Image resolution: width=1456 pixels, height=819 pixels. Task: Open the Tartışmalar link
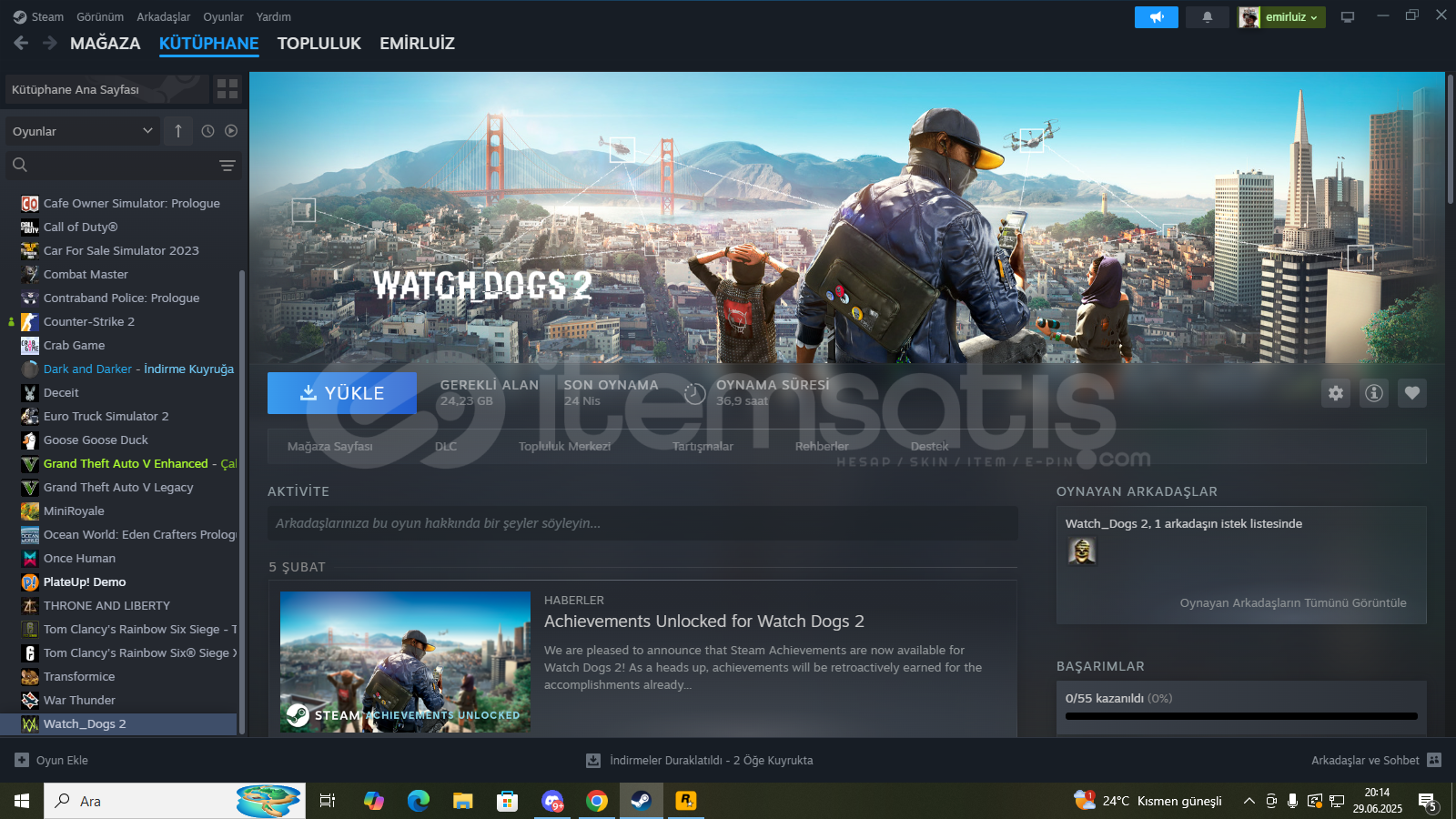pos(703,446)
